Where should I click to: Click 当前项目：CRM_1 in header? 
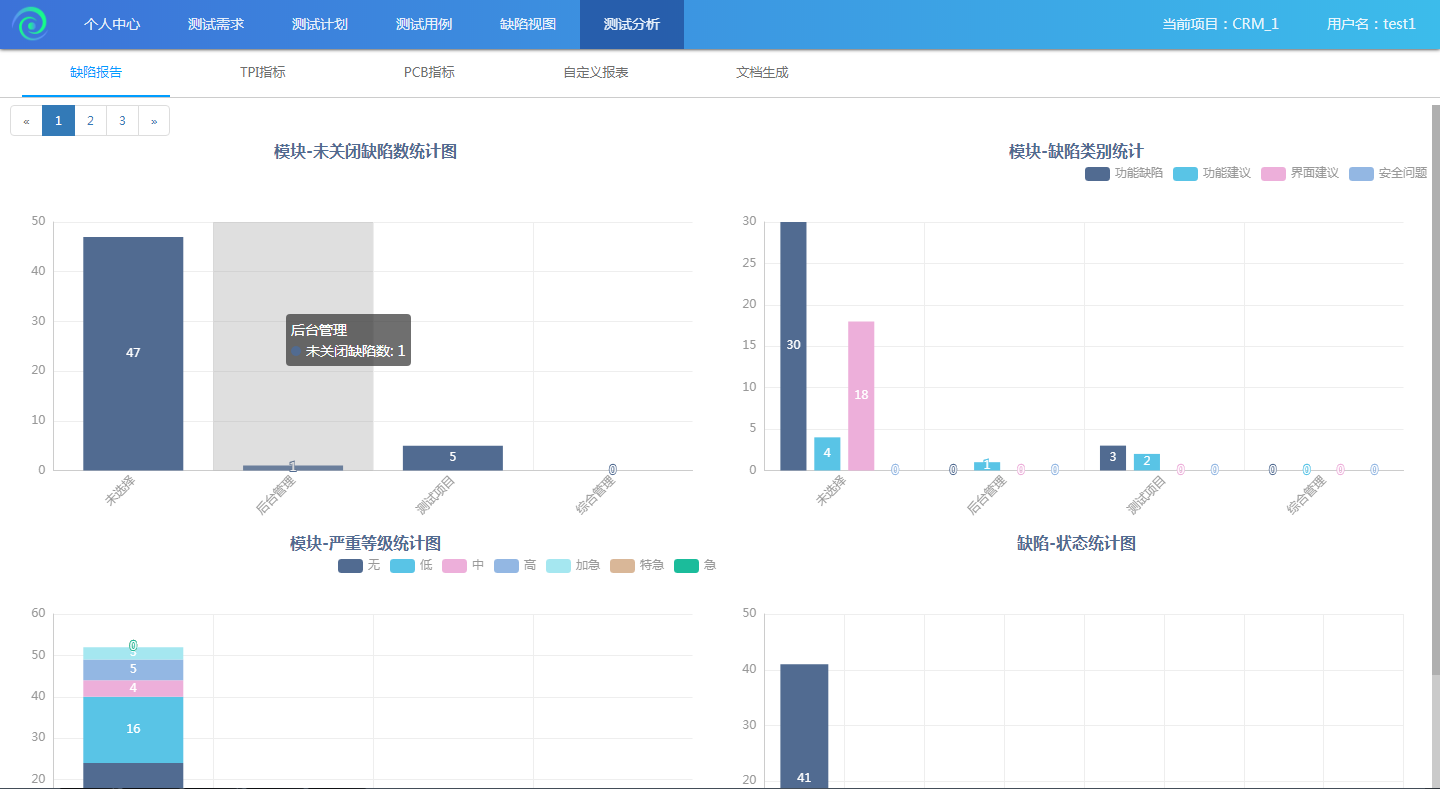[1220, 24]
